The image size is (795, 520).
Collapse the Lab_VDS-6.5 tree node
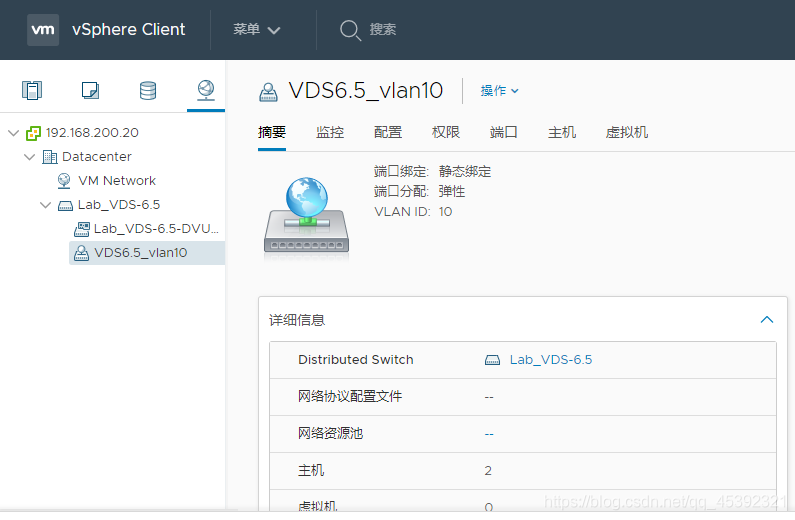pyautogui.click(x=46, y=205)
